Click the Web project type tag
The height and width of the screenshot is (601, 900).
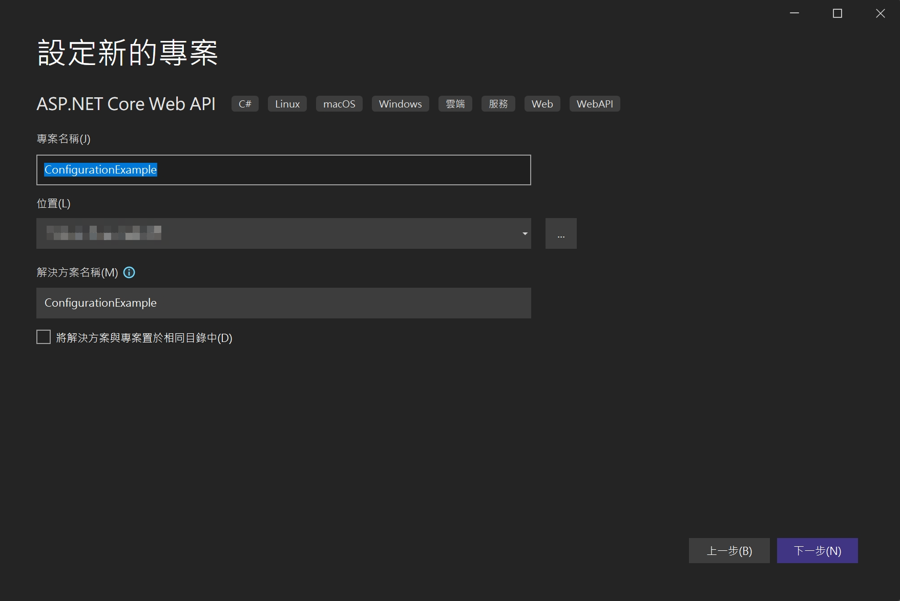(542, 104)
